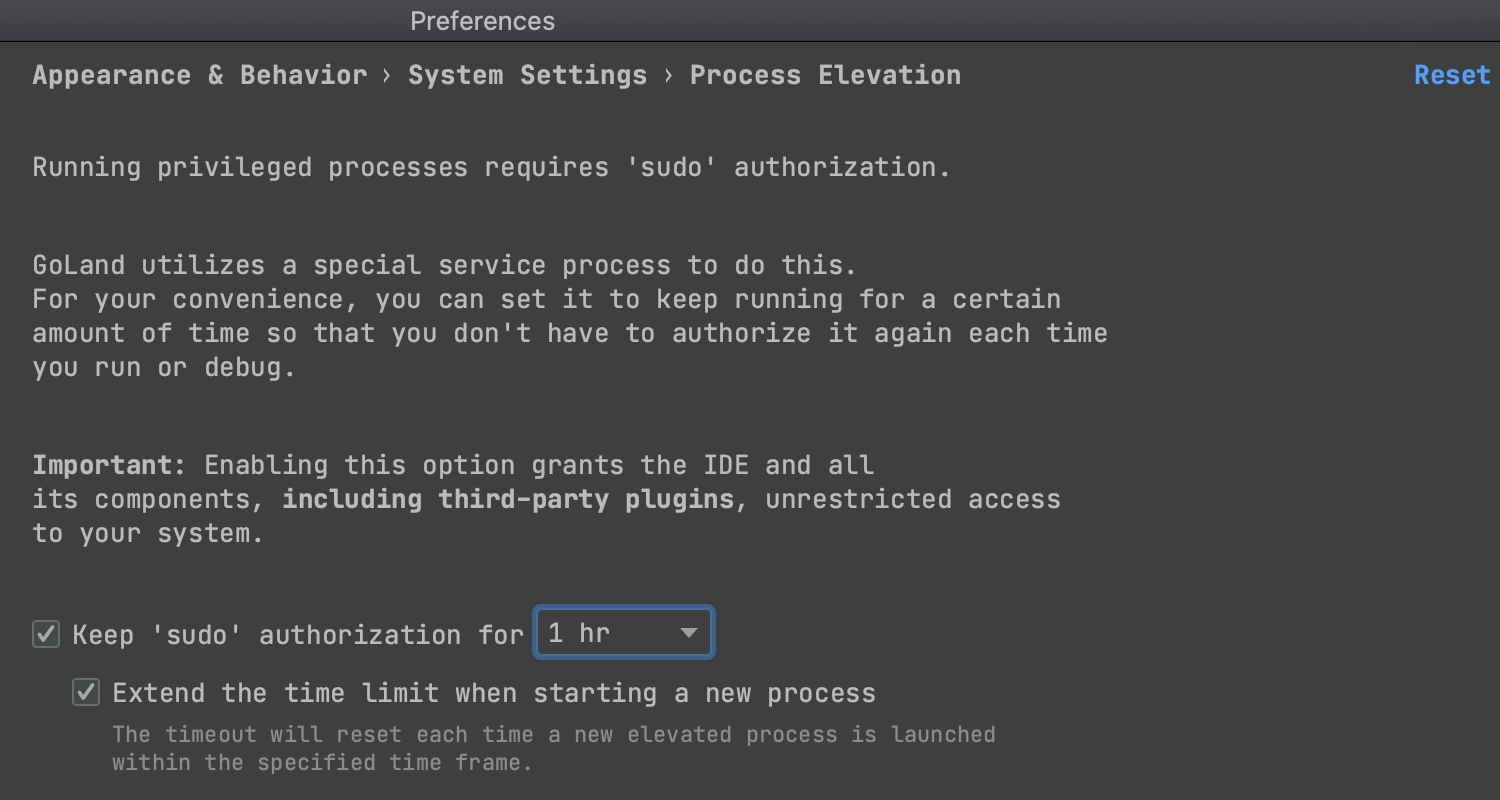Click the Reset link
Image resolution: width=1500 pixels, height=800 pixels.
[1452, 75]
